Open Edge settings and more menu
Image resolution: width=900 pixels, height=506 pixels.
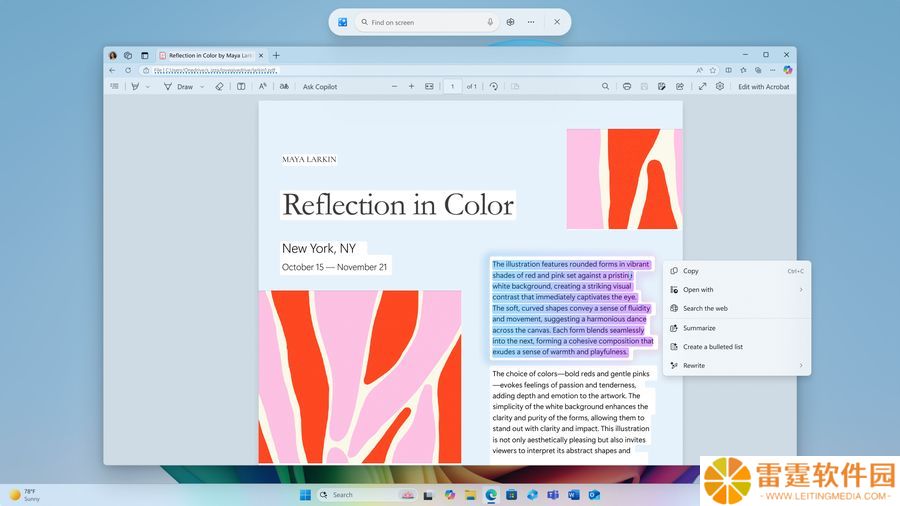[x=773, y=70]
